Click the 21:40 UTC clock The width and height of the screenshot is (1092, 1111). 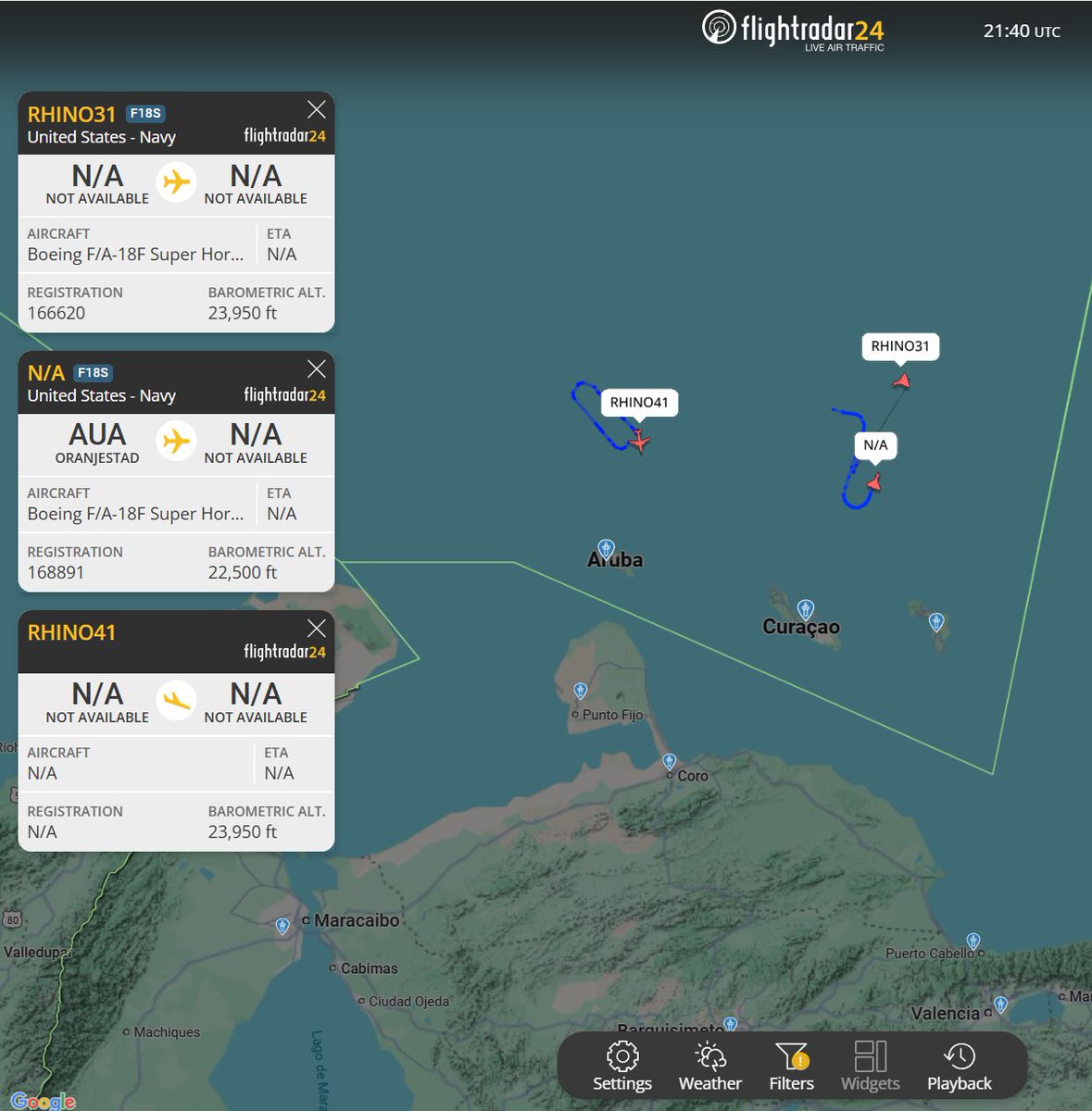(x=1022, y=31)
